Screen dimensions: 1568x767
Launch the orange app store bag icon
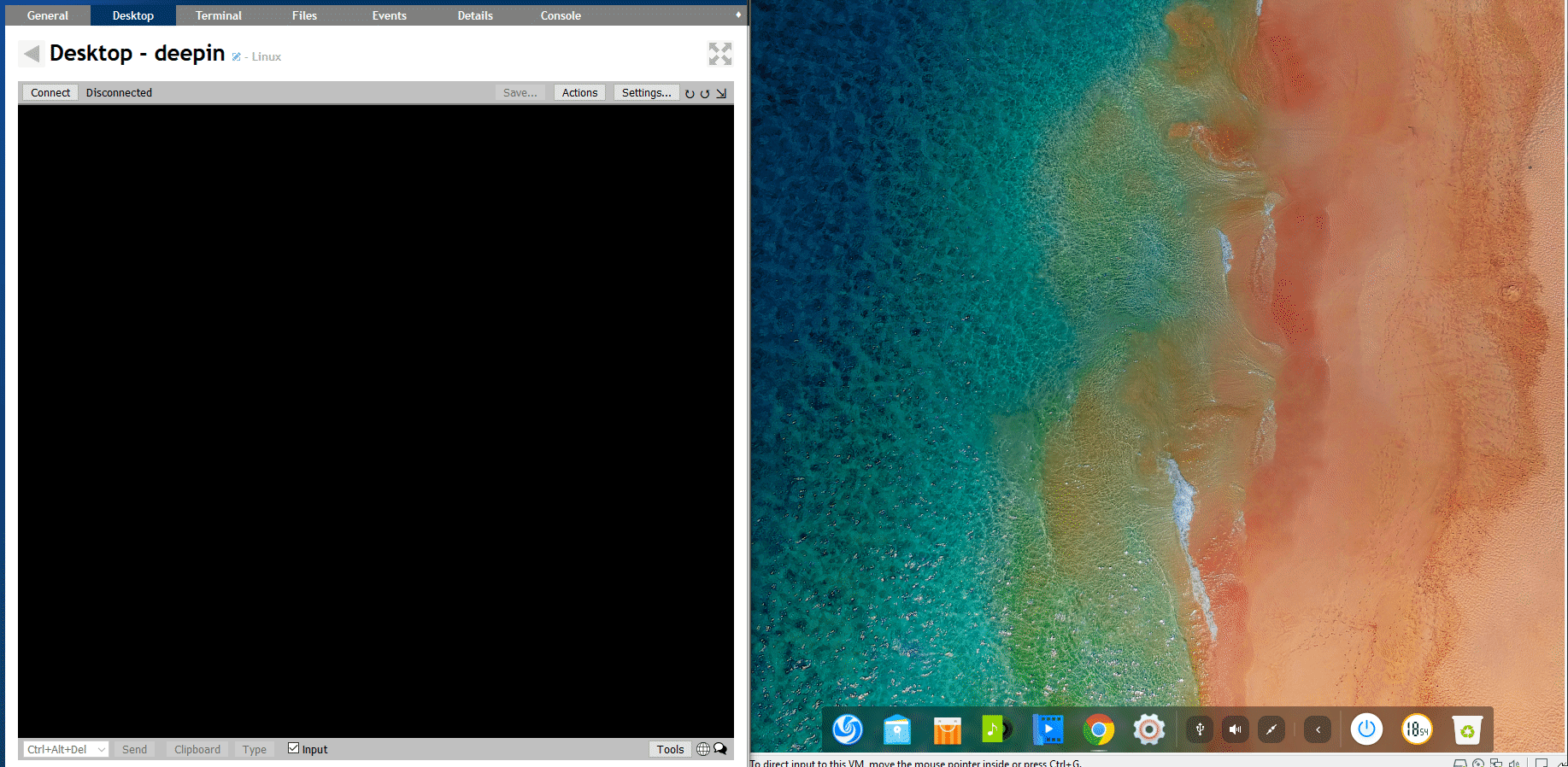pos(948,730)
